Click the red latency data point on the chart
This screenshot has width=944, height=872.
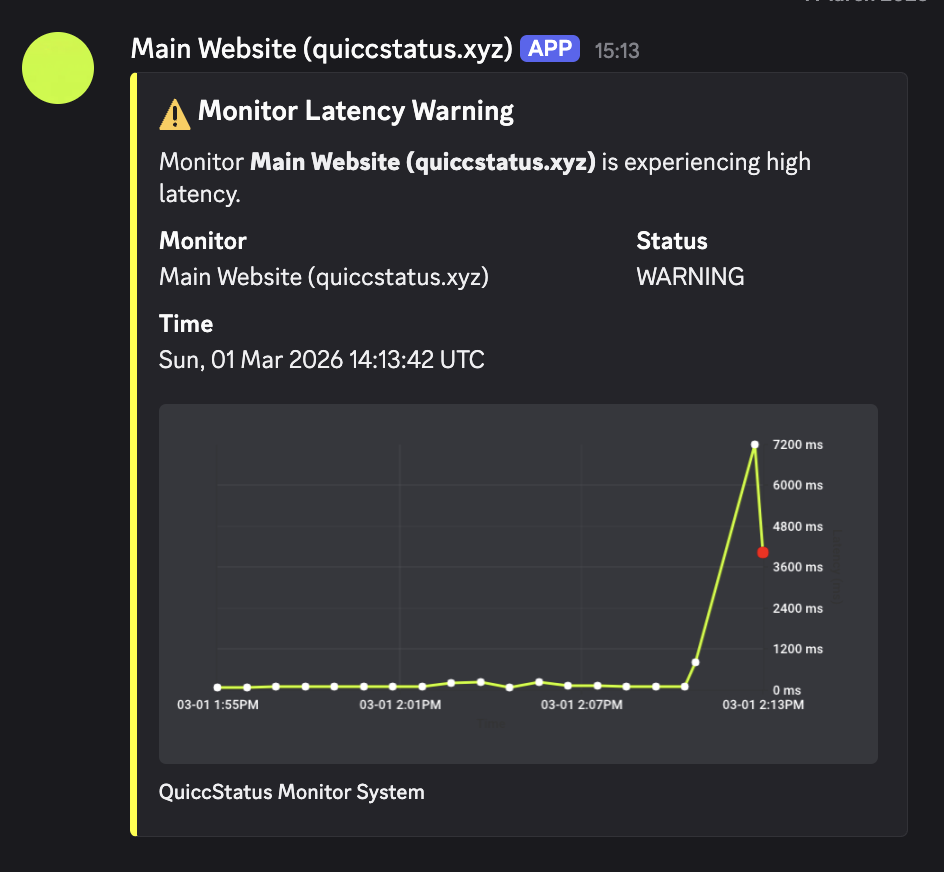(763, 552)
